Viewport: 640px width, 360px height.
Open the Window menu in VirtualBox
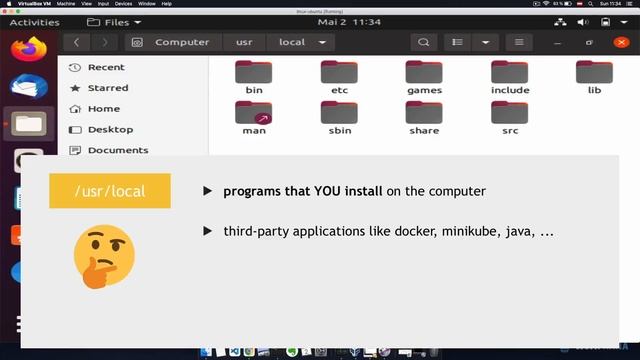[147, 4]
